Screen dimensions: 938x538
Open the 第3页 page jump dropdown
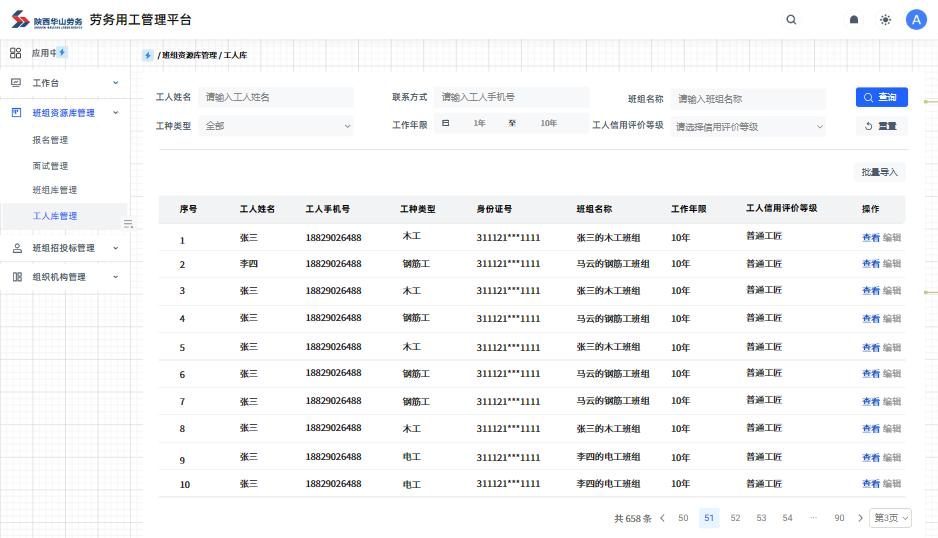tap(890, 518)
